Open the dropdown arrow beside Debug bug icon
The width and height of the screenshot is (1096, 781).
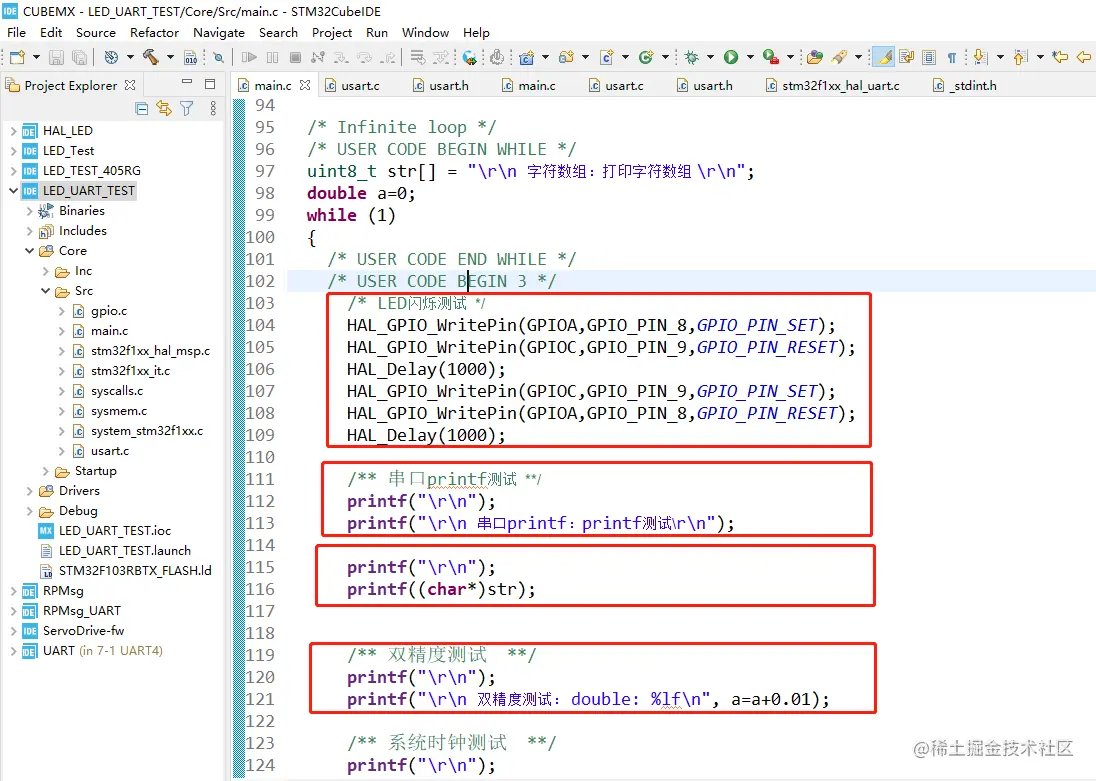point(711,57)
